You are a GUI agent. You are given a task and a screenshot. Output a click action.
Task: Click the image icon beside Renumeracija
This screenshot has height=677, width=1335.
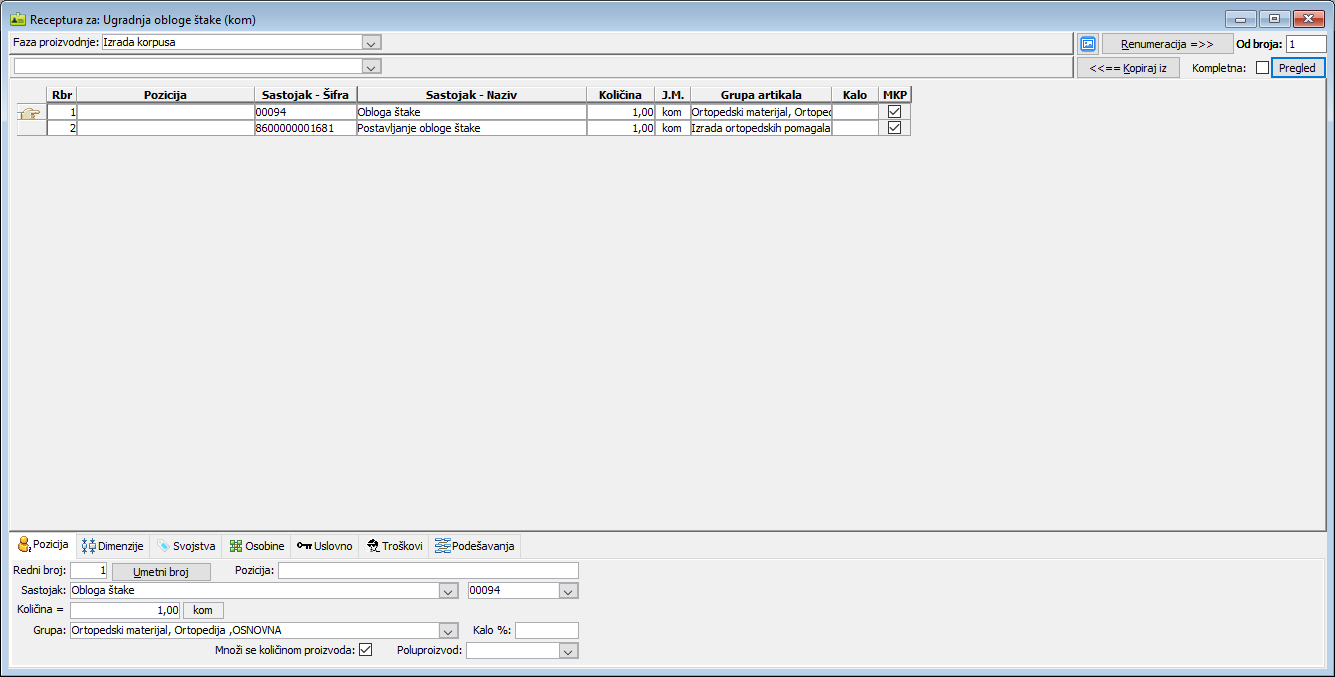1088,44
